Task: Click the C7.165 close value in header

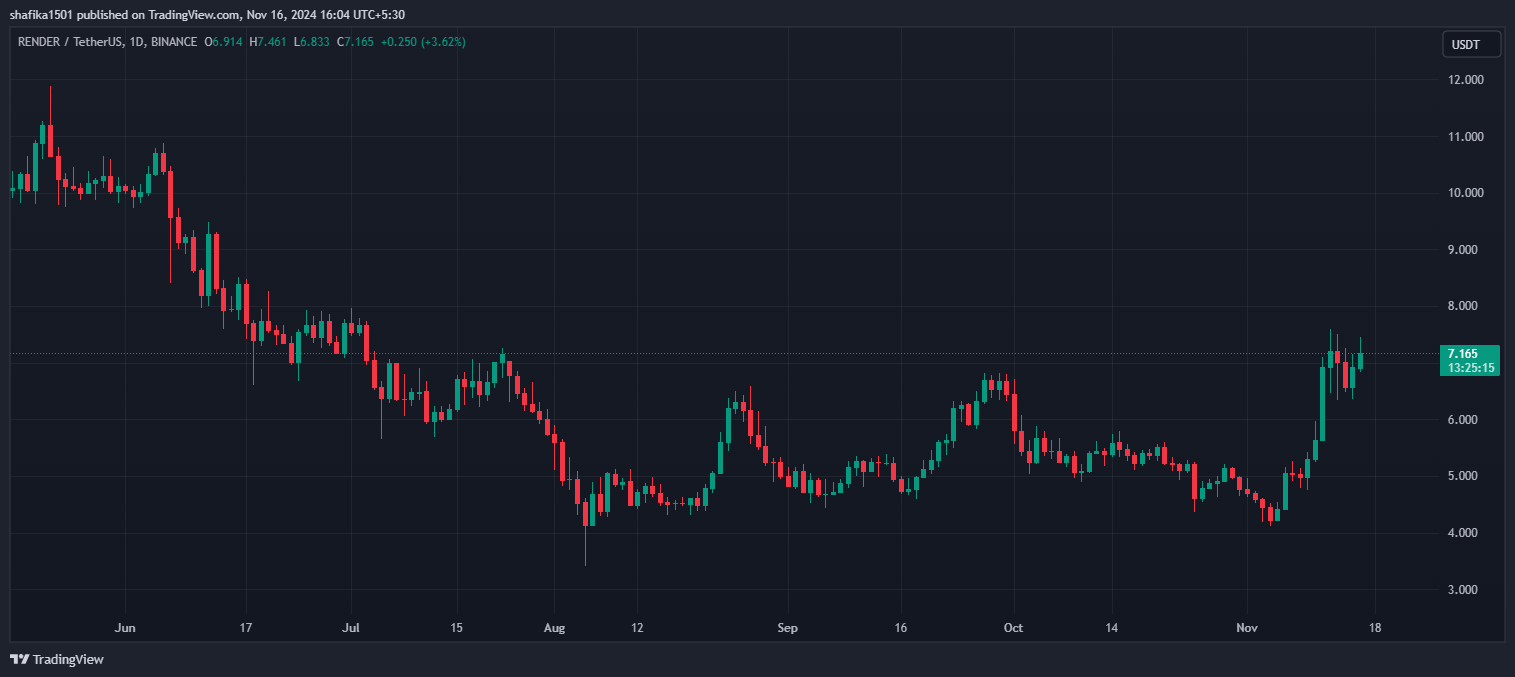Action: (355, 42)
